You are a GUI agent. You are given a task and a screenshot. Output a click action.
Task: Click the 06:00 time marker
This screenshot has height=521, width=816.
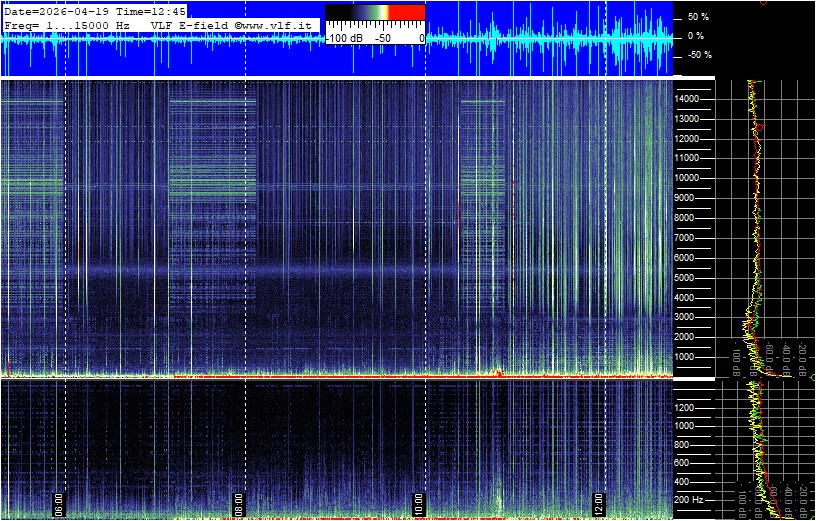pos(59,504)
